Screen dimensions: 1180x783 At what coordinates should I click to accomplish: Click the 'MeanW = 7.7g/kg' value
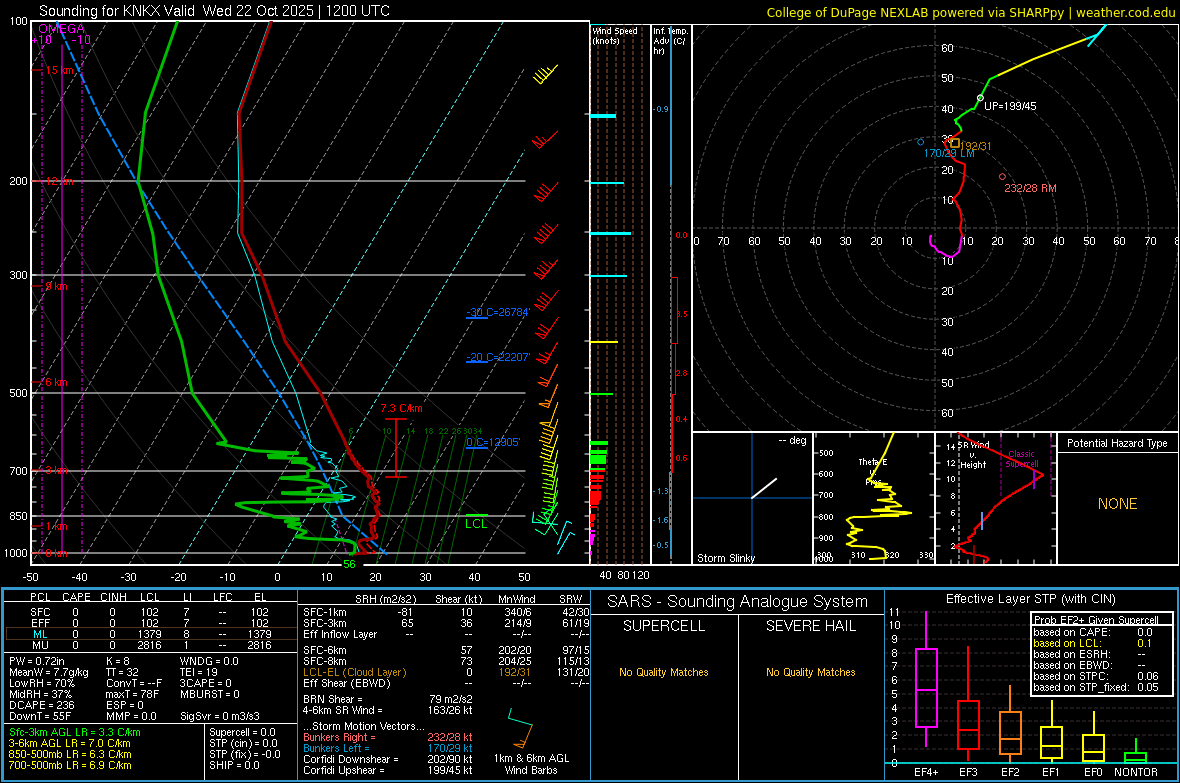coord(48,672)
